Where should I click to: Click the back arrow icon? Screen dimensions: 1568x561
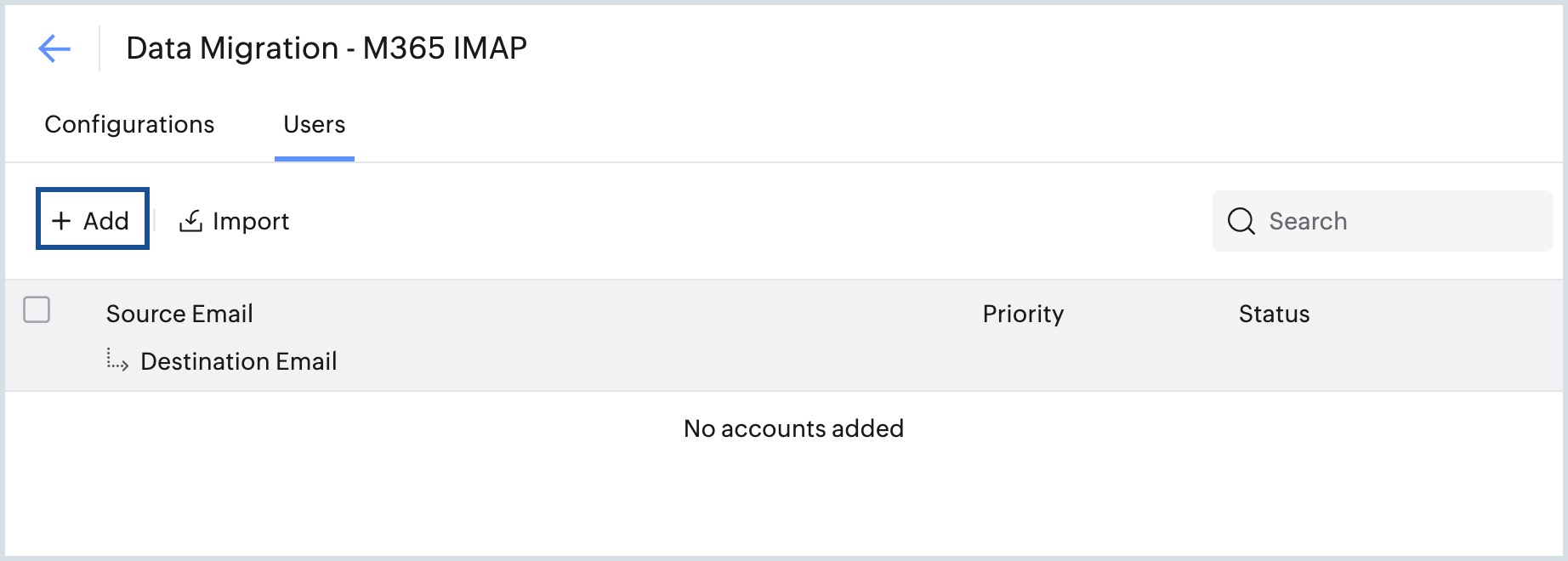coord(54,48)
